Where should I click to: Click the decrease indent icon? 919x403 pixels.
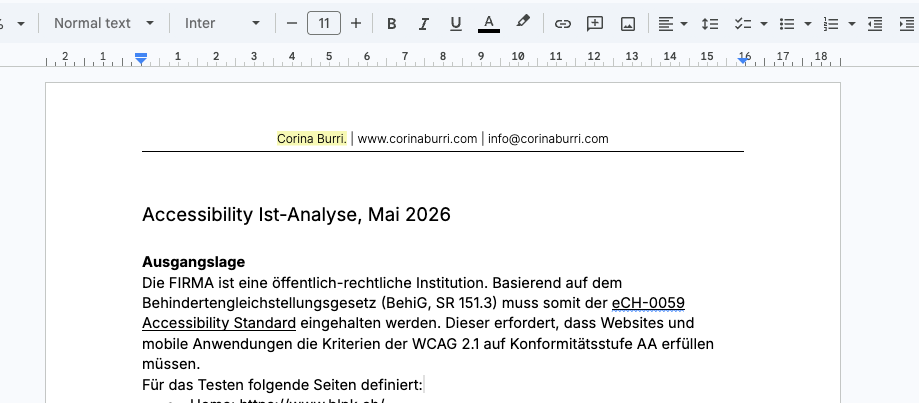tap(876, 23)
